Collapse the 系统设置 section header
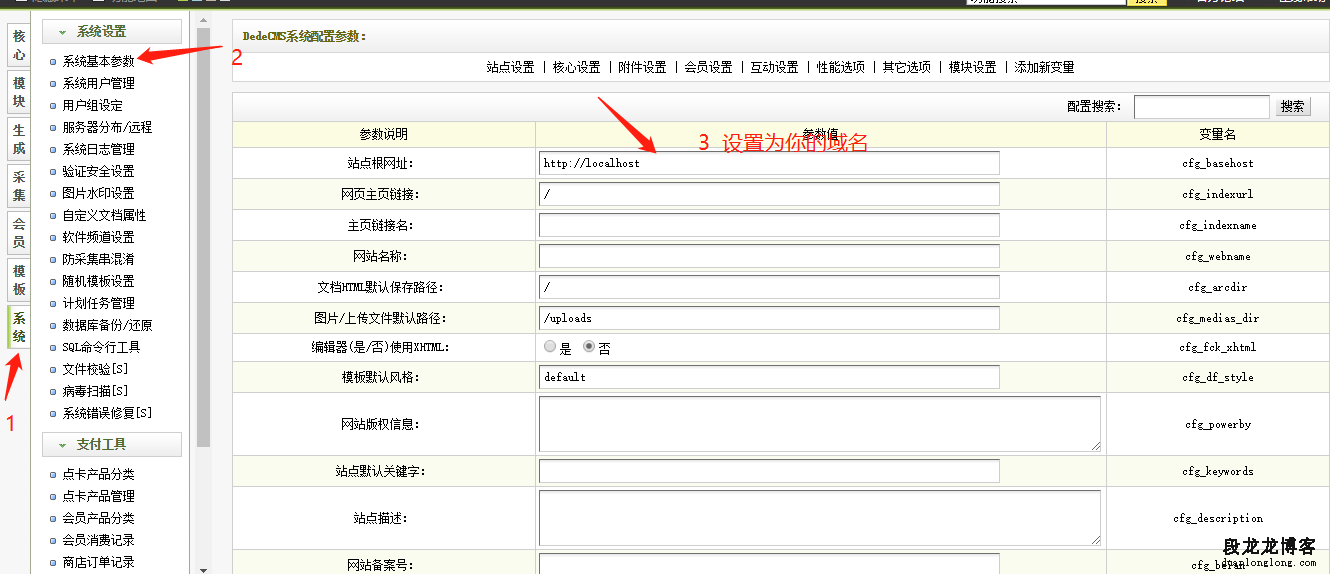 coord(112,32)
